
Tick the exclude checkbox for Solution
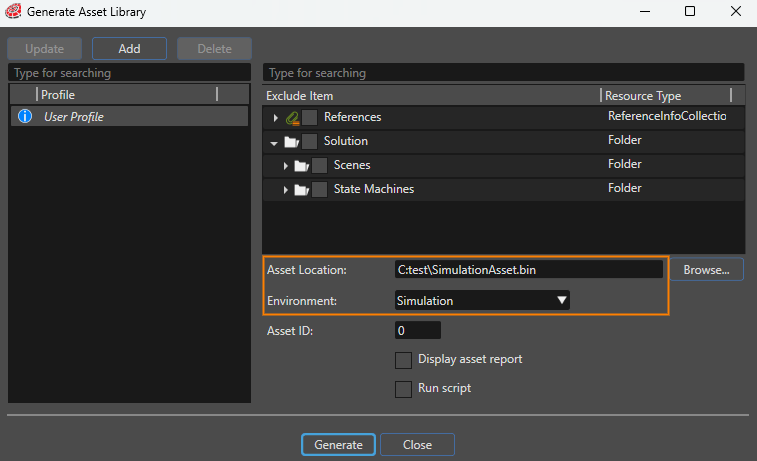(309, 141)
